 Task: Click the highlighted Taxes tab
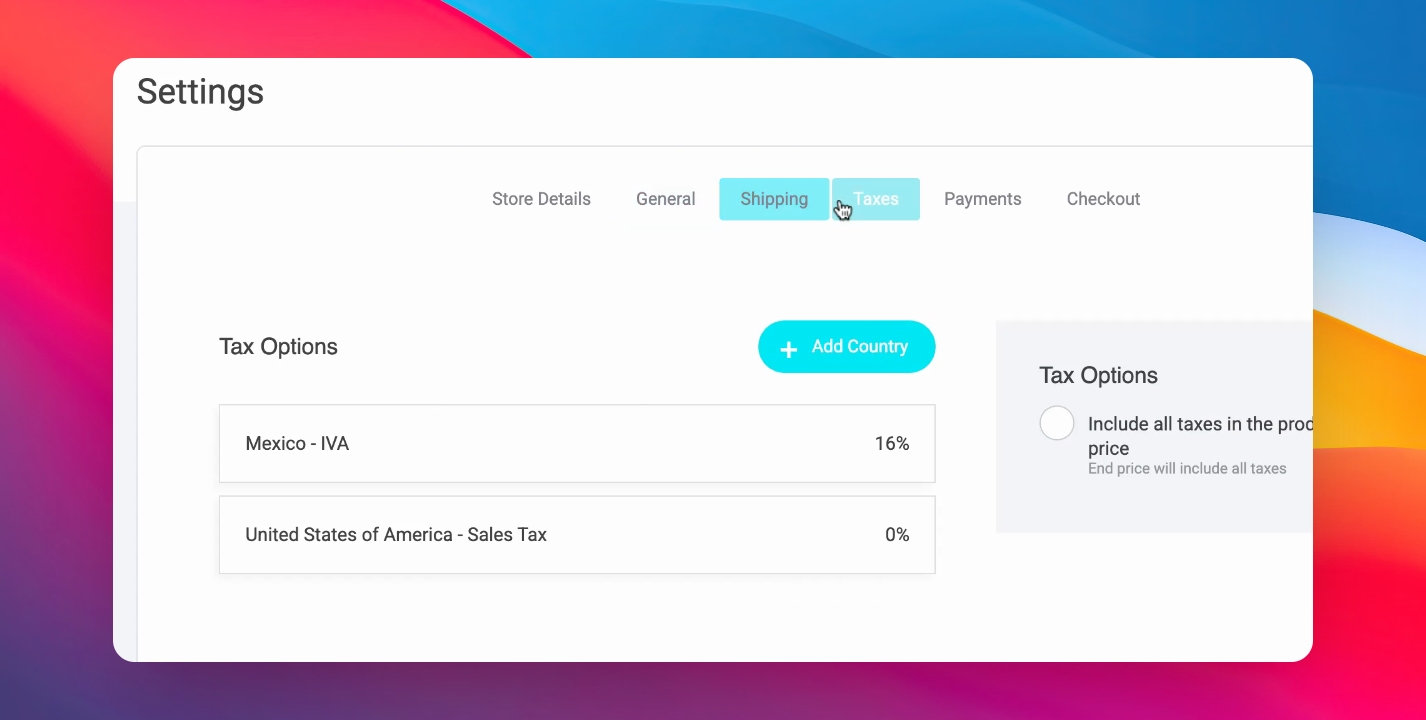click(x=876, y=199)
